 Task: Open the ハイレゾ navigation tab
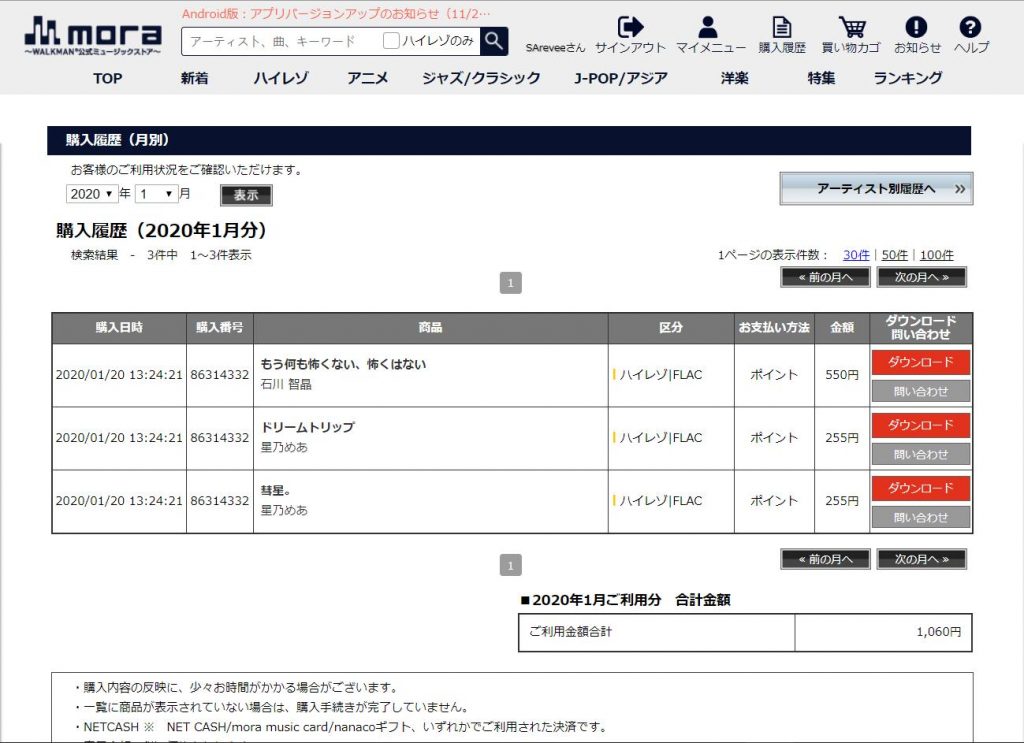pyautogui.click(x=281, y=78)
